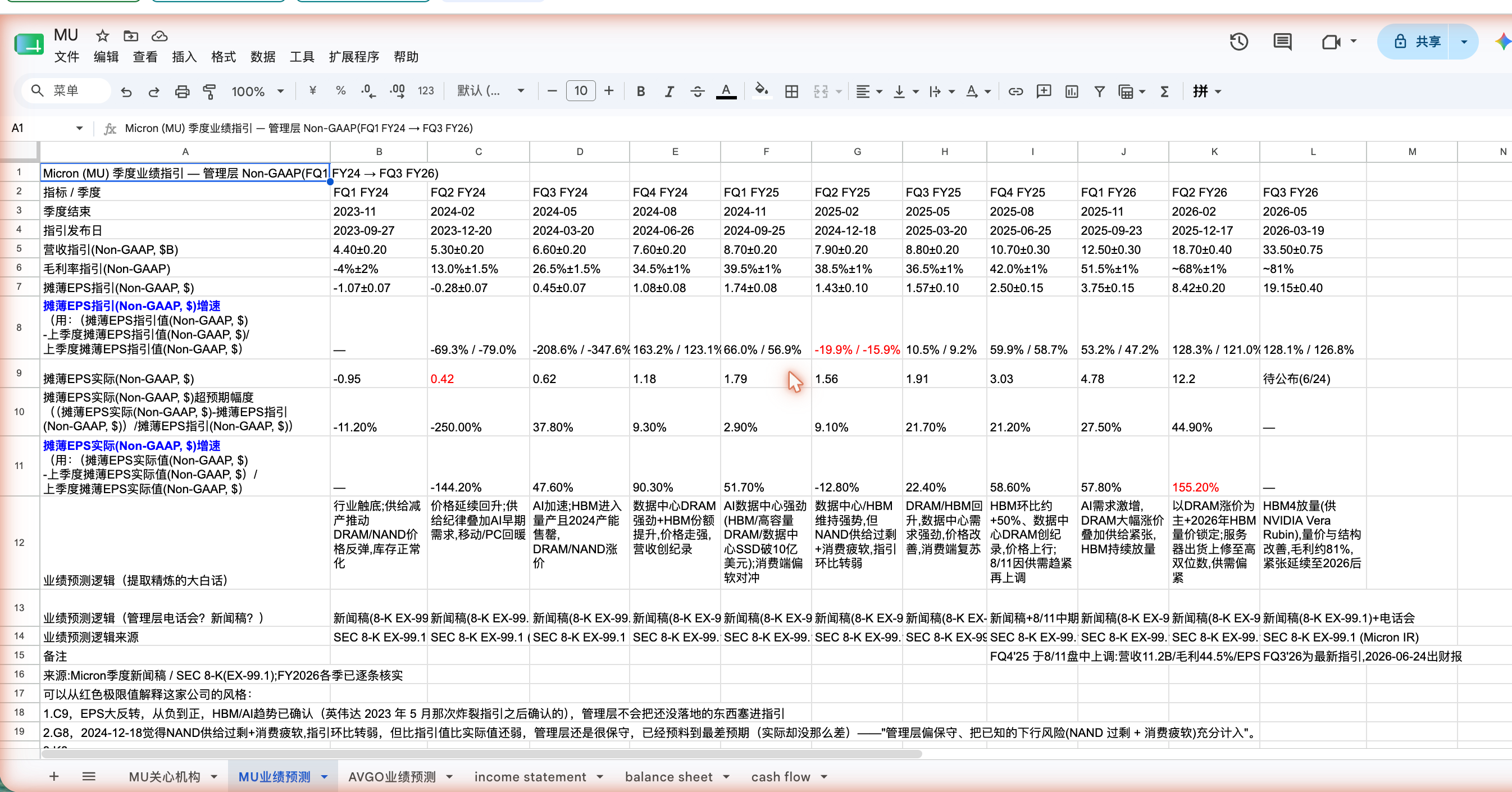Select all cells using corner button
This screenshot has height=792, width=1512.
[x=19, y=152]
